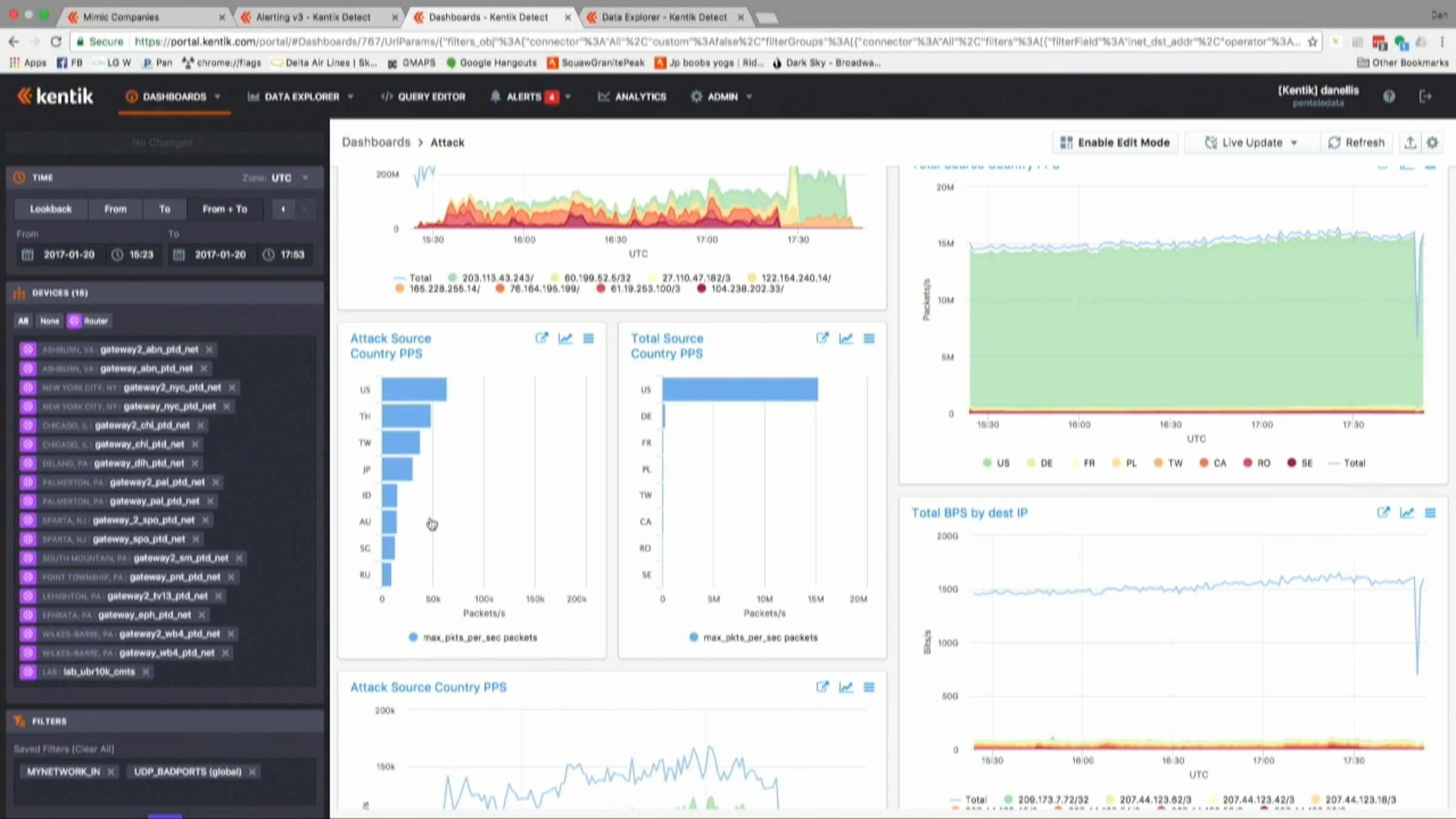Image resolution: width=1456 pixels, height=819 pixels.
Task: Open the From date picker 2017-01-20
Action: (59, 255)
